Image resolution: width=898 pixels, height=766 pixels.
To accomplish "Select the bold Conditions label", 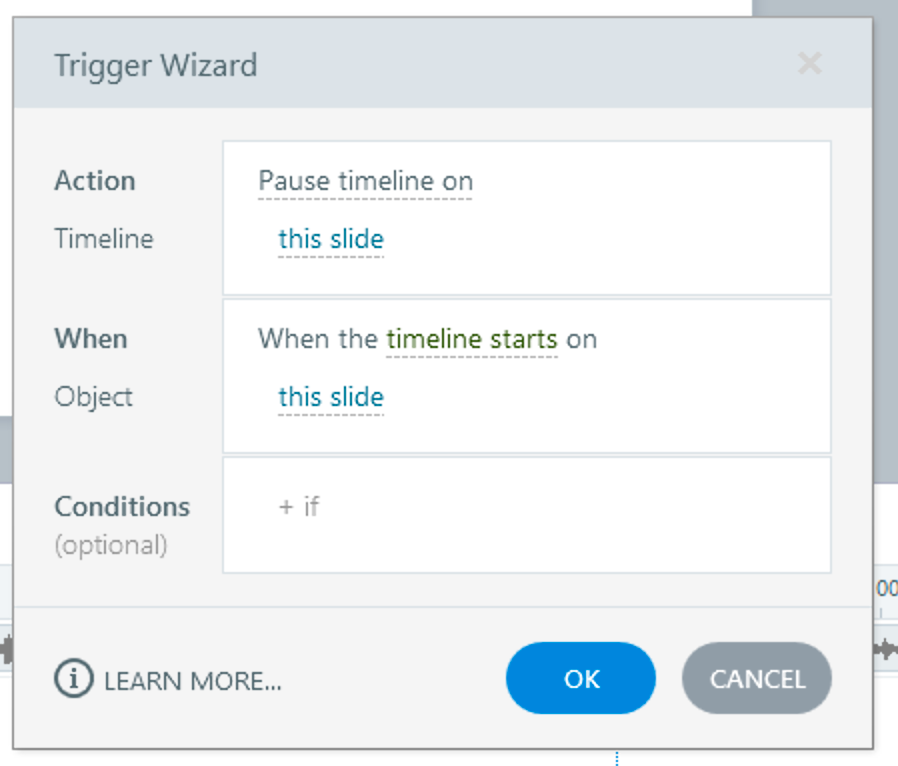I will pos(122,506).
